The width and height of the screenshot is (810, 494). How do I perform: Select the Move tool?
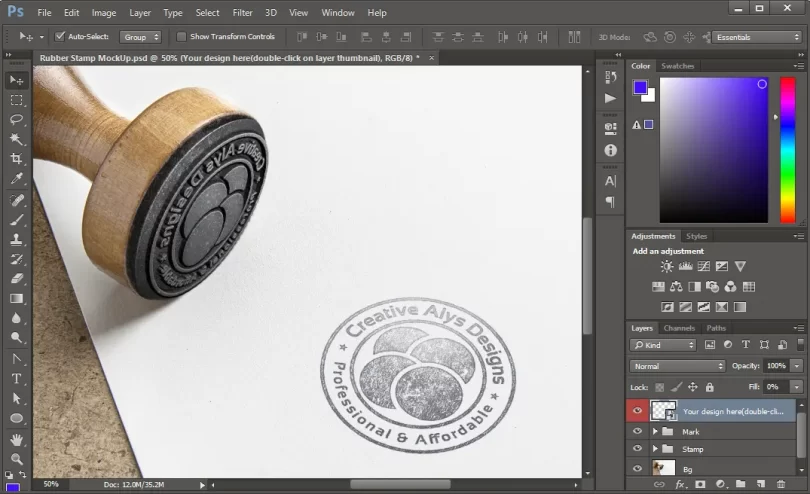(x=17, y=80)
